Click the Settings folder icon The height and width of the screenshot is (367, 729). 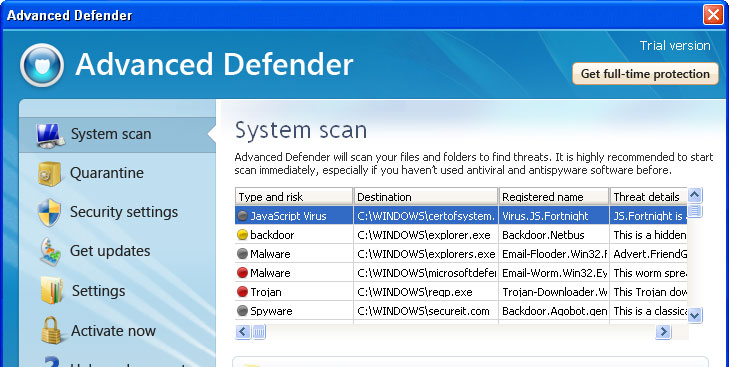pos(51,290)
